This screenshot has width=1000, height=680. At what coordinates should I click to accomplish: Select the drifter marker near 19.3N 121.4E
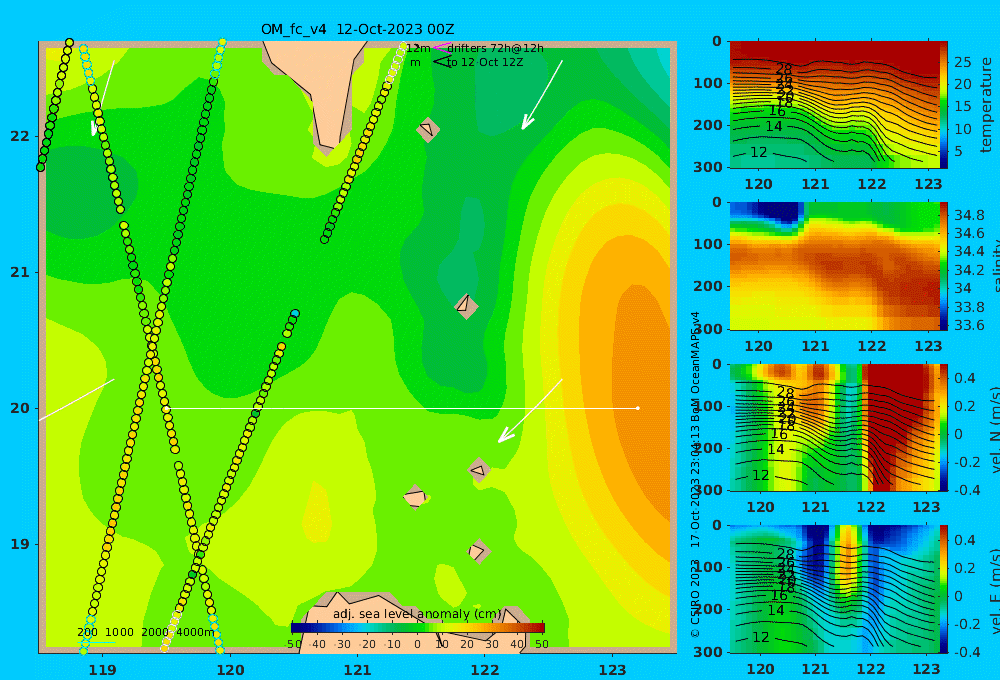tap(415, 496)
